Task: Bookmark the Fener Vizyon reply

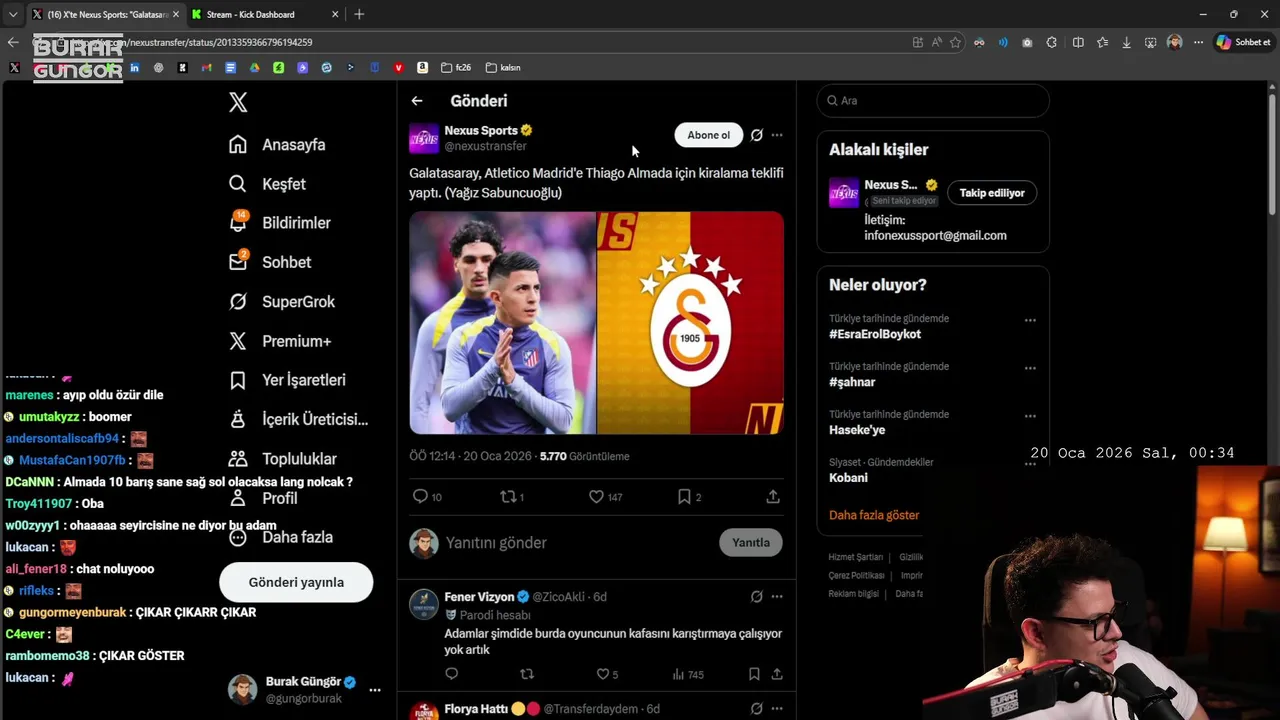Action: tap(754, 674)
